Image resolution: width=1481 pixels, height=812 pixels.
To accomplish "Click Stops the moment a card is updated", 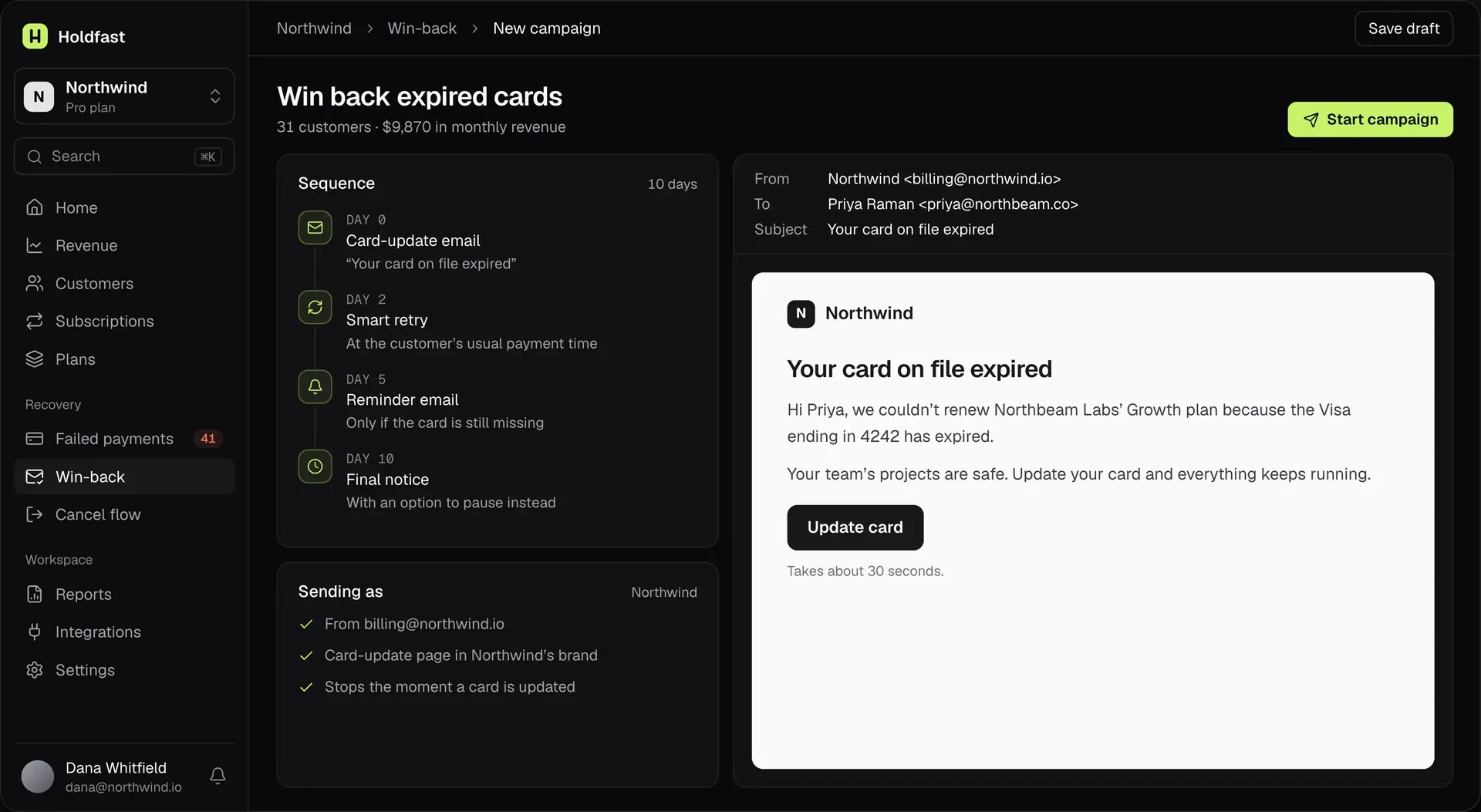I will tap(450, 687).
